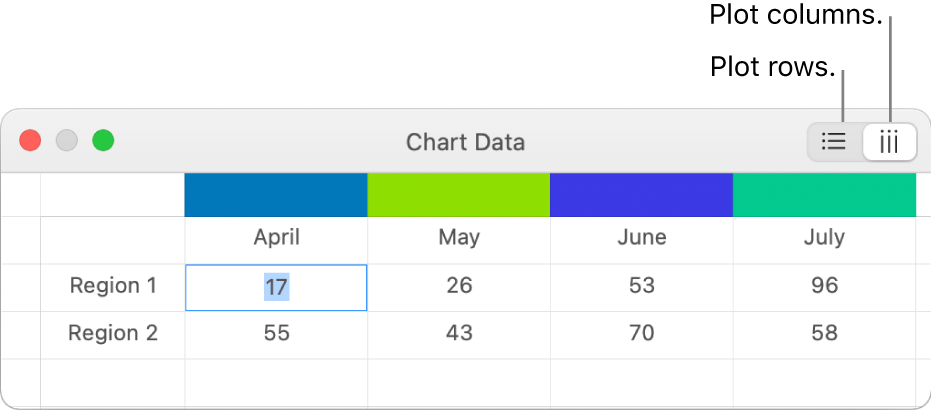Click the indigo June series color swatch
Image resolution: width=932 pixels, height=410 pixels.
[641, 195]
